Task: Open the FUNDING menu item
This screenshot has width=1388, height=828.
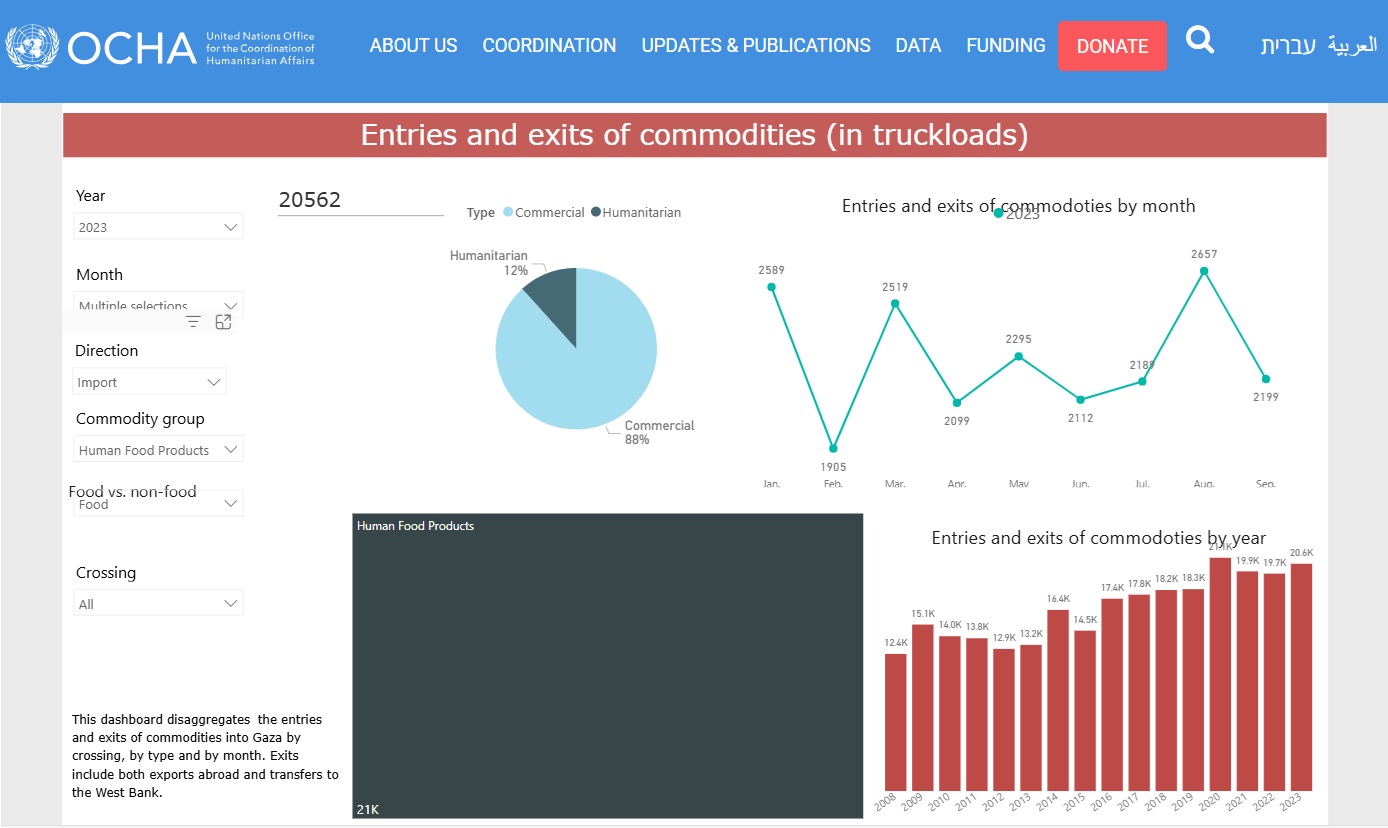Action: 1005,46
